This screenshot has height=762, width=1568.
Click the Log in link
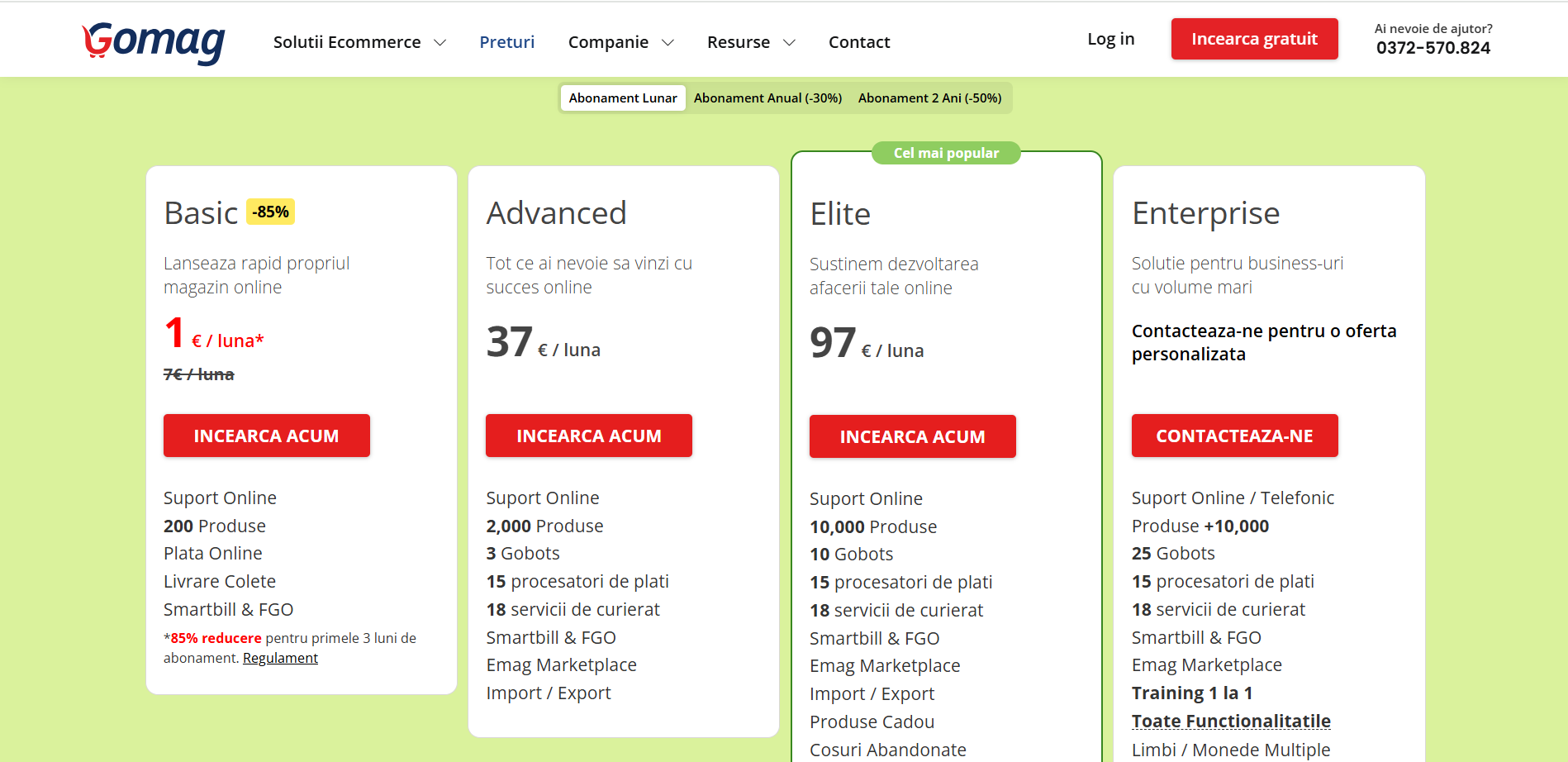pos(1110,39)
